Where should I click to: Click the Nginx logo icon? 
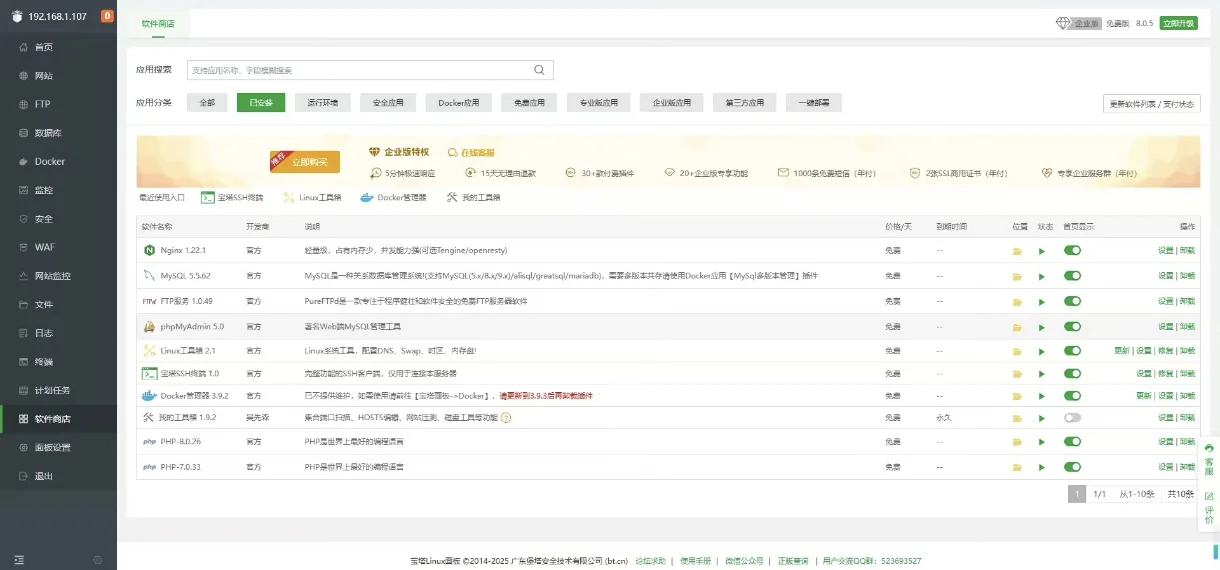(x=149, y=250)
